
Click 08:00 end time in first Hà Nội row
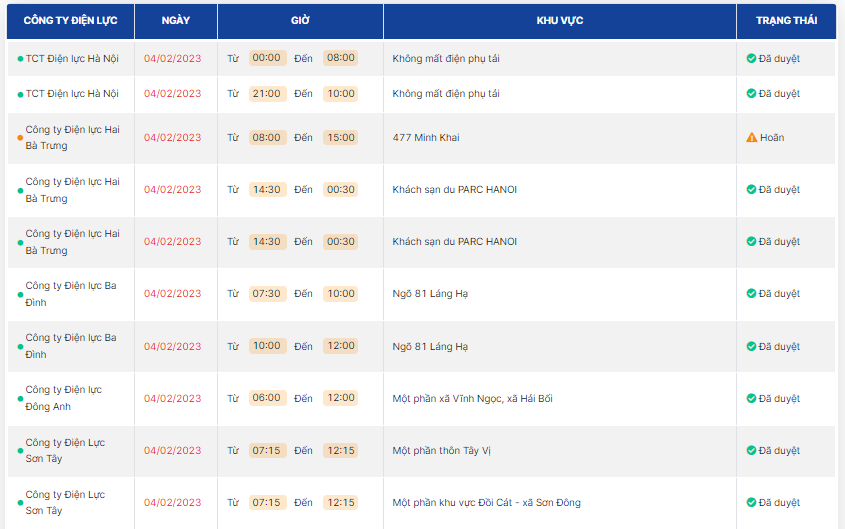pos(341,58)
